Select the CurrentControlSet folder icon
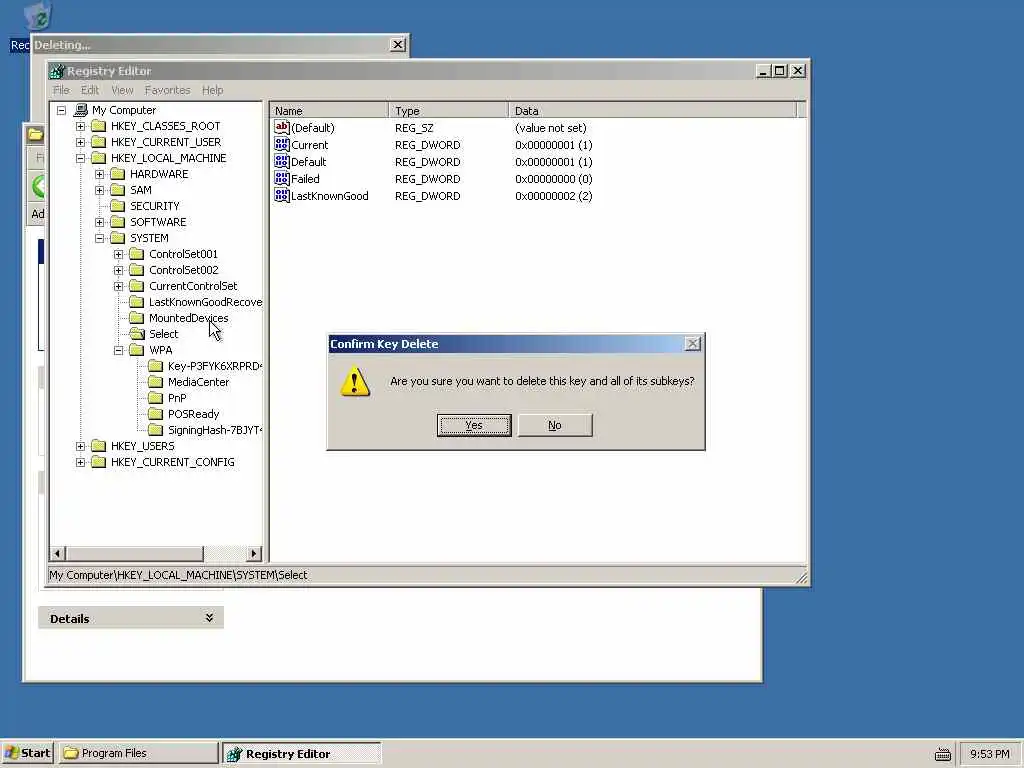Image resolution: width=1024 pixels, height=768 pixels. (136, 285)
